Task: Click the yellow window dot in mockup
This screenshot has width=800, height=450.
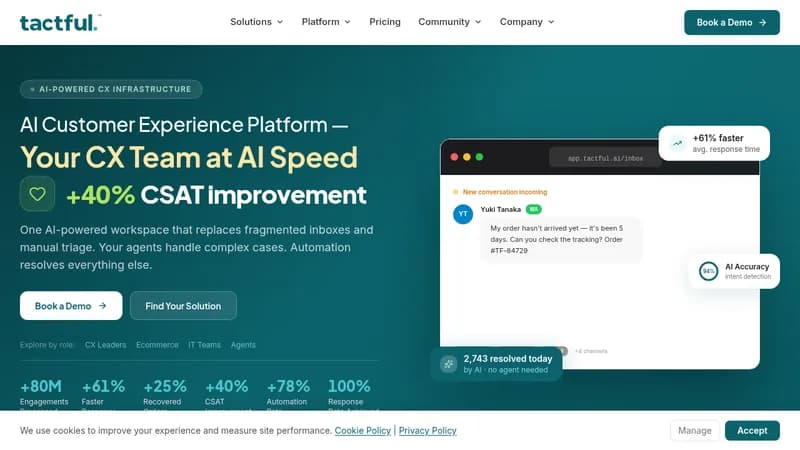Action: pyautogui.click(x=467, y=157)
